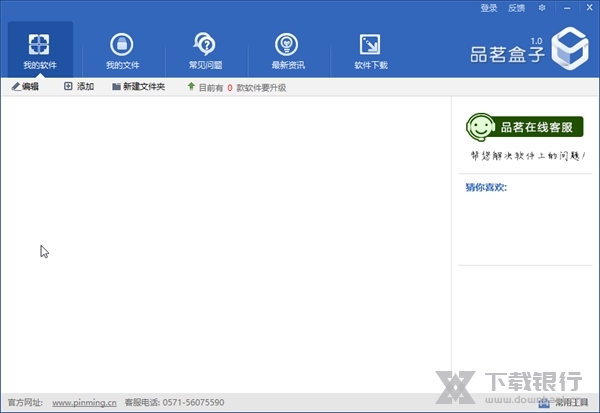Open 常用工具 in the status bar
600x413 pixels.
pos(563,403)
